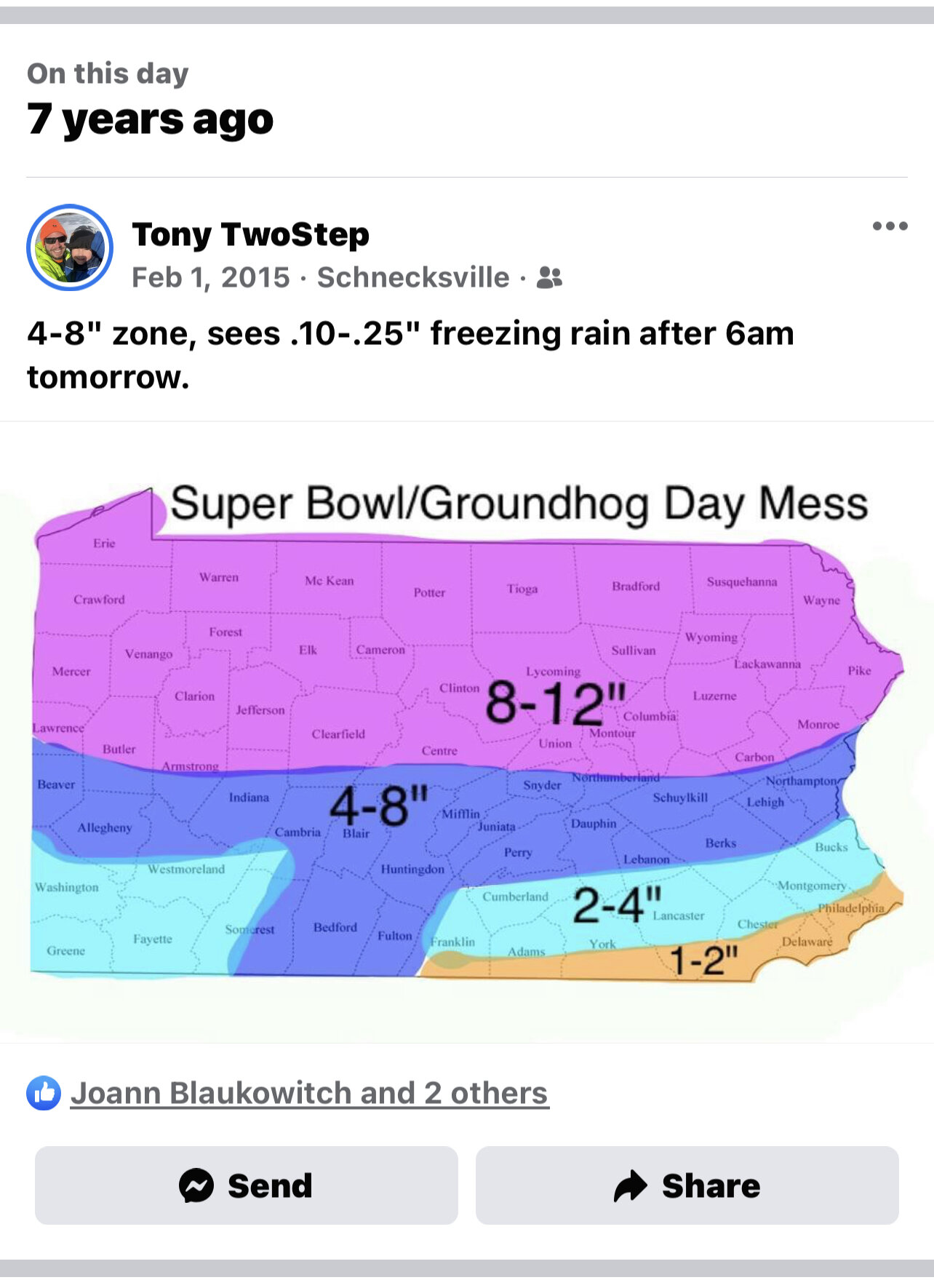934x1288 pixels.
Task: Click the post text about freezing rain
Action: pyautogui.click(x=410, y=355)
